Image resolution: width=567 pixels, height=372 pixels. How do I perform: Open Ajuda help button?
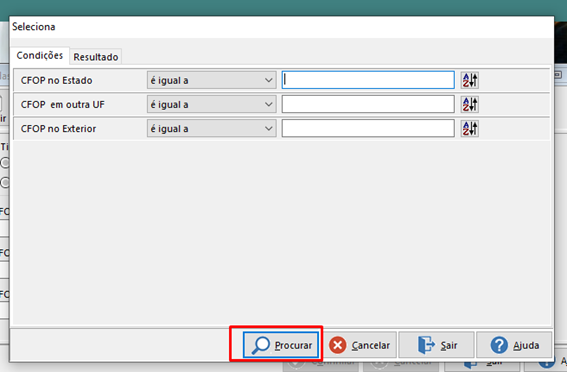click(x=514, y=345)
